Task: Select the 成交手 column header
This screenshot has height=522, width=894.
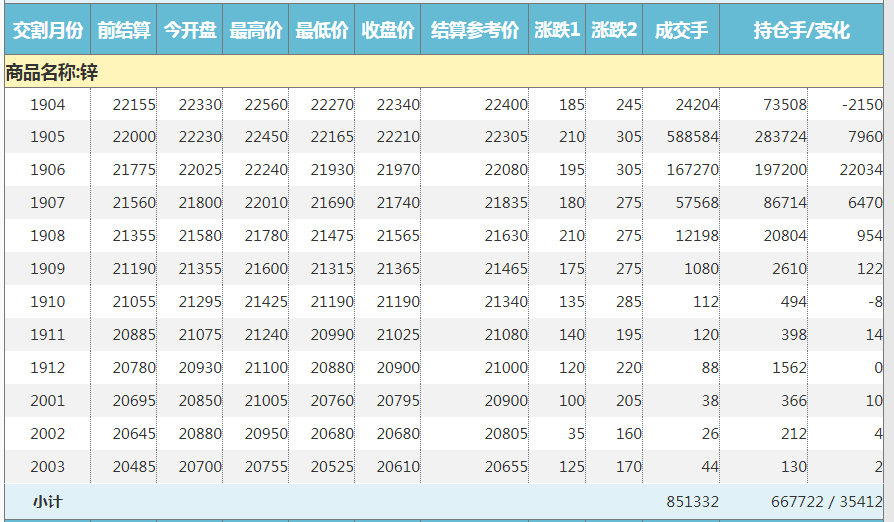Action: point(681,31)
